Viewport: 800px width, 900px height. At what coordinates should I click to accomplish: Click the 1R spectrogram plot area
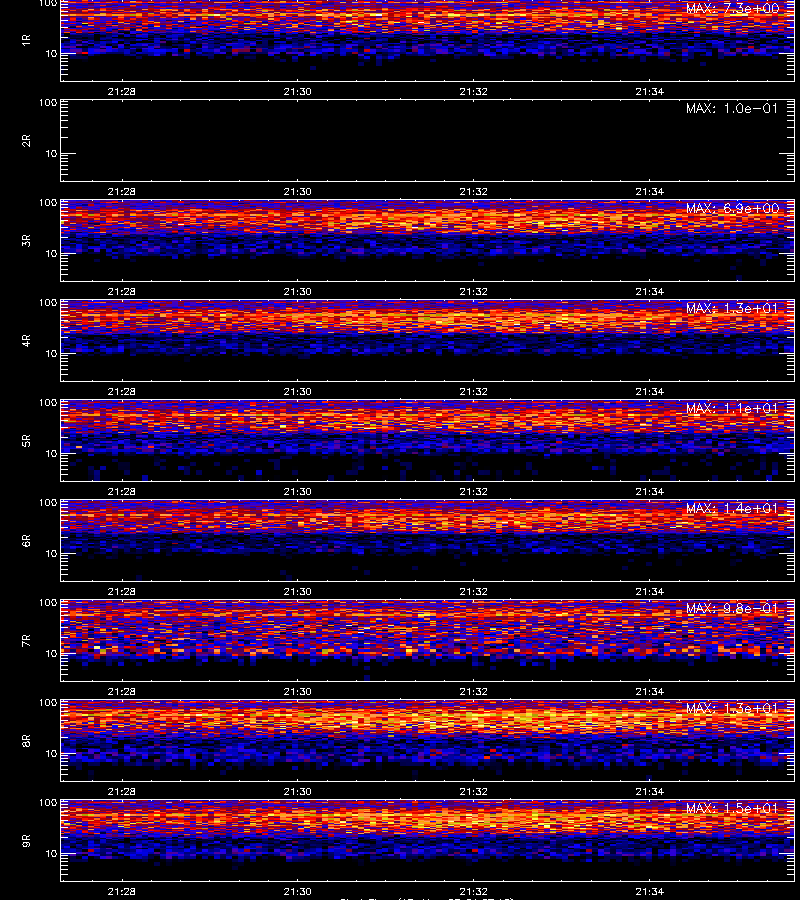pos(428,40)
